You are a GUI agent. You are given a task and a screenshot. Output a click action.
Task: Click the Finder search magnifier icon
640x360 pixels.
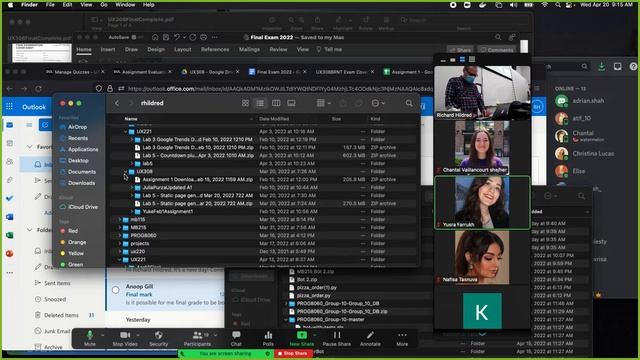pos(409,103)
